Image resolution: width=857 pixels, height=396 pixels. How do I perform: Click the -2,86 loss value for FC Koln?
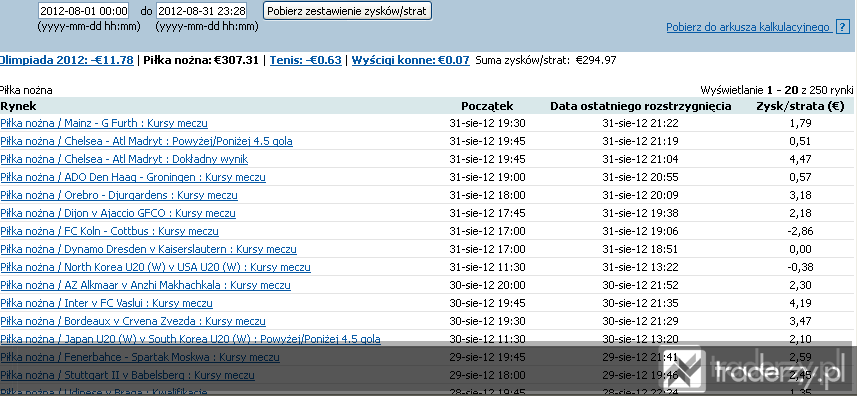(800, 232)
